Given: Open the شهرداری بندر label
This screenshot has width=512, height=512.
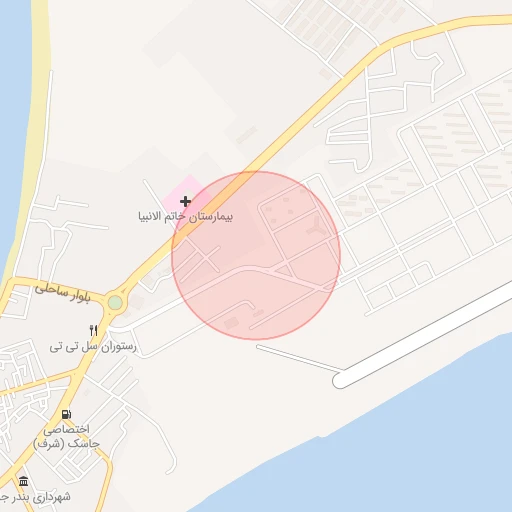Looking at the screenshot, I should coord(35,497).
